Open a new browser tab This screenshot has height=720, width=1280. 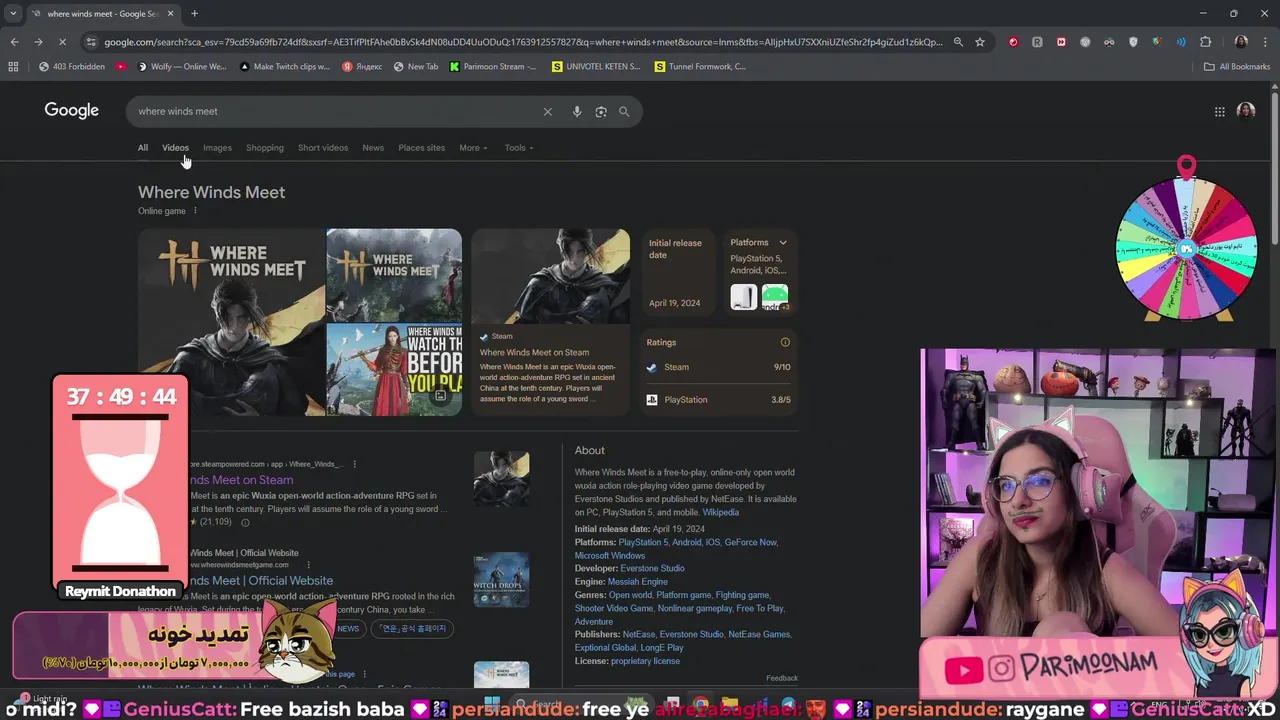(x=194, y=14)
